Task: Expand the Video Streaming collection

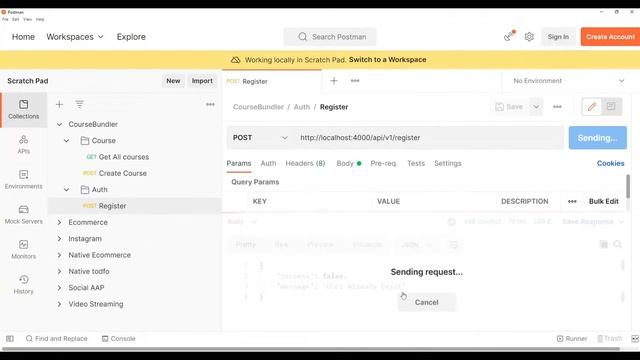Action: click(x=60, y=304)
